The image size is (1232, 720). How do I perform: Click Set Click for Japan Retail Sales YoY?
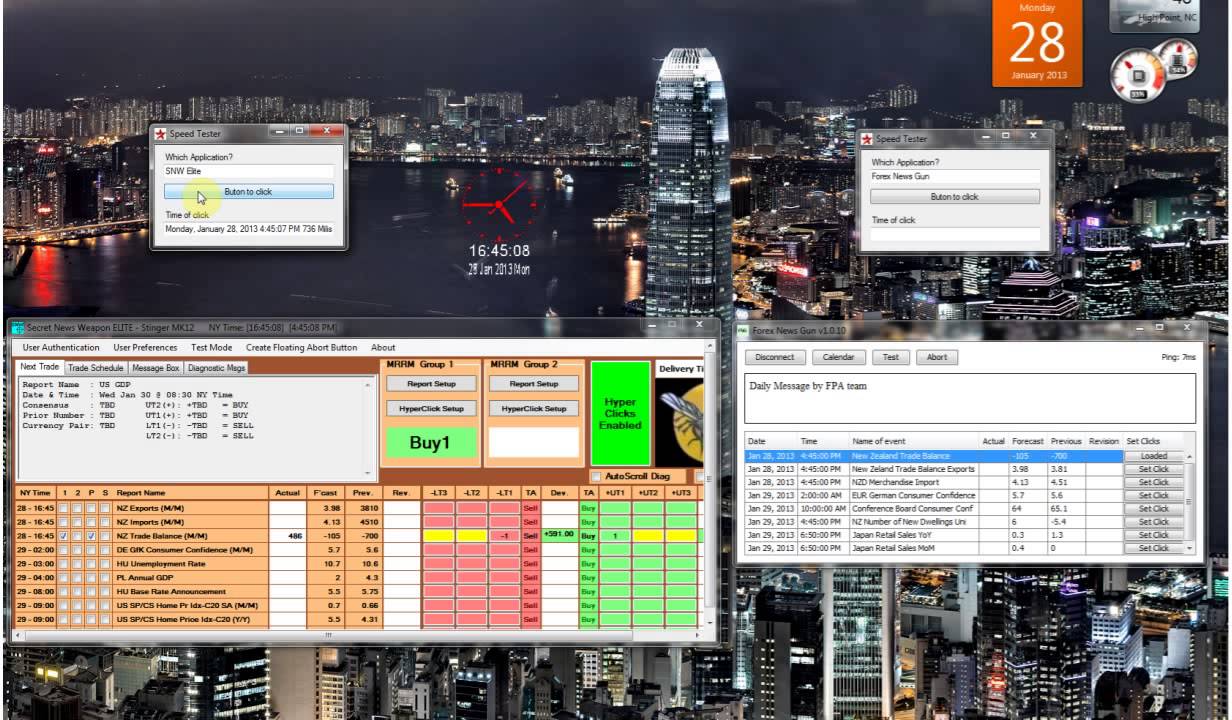(1153, 535)
